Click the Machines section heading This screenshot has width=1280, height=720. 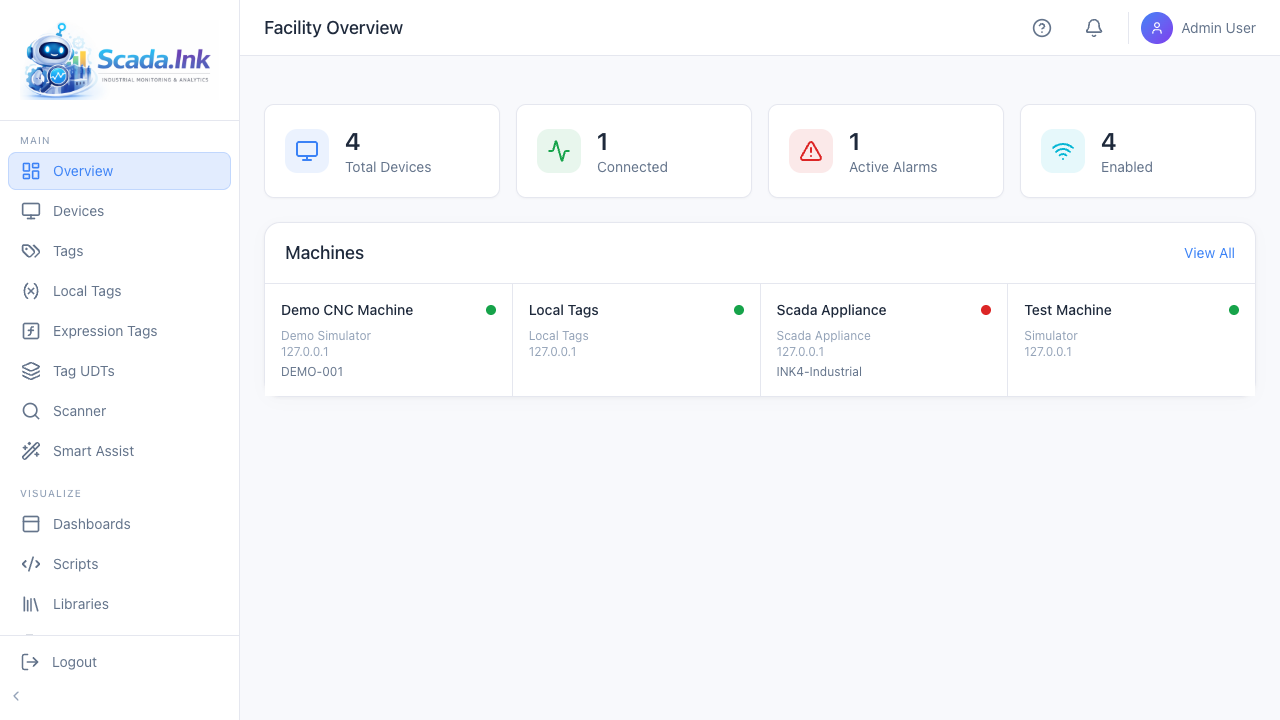point(325,253)
